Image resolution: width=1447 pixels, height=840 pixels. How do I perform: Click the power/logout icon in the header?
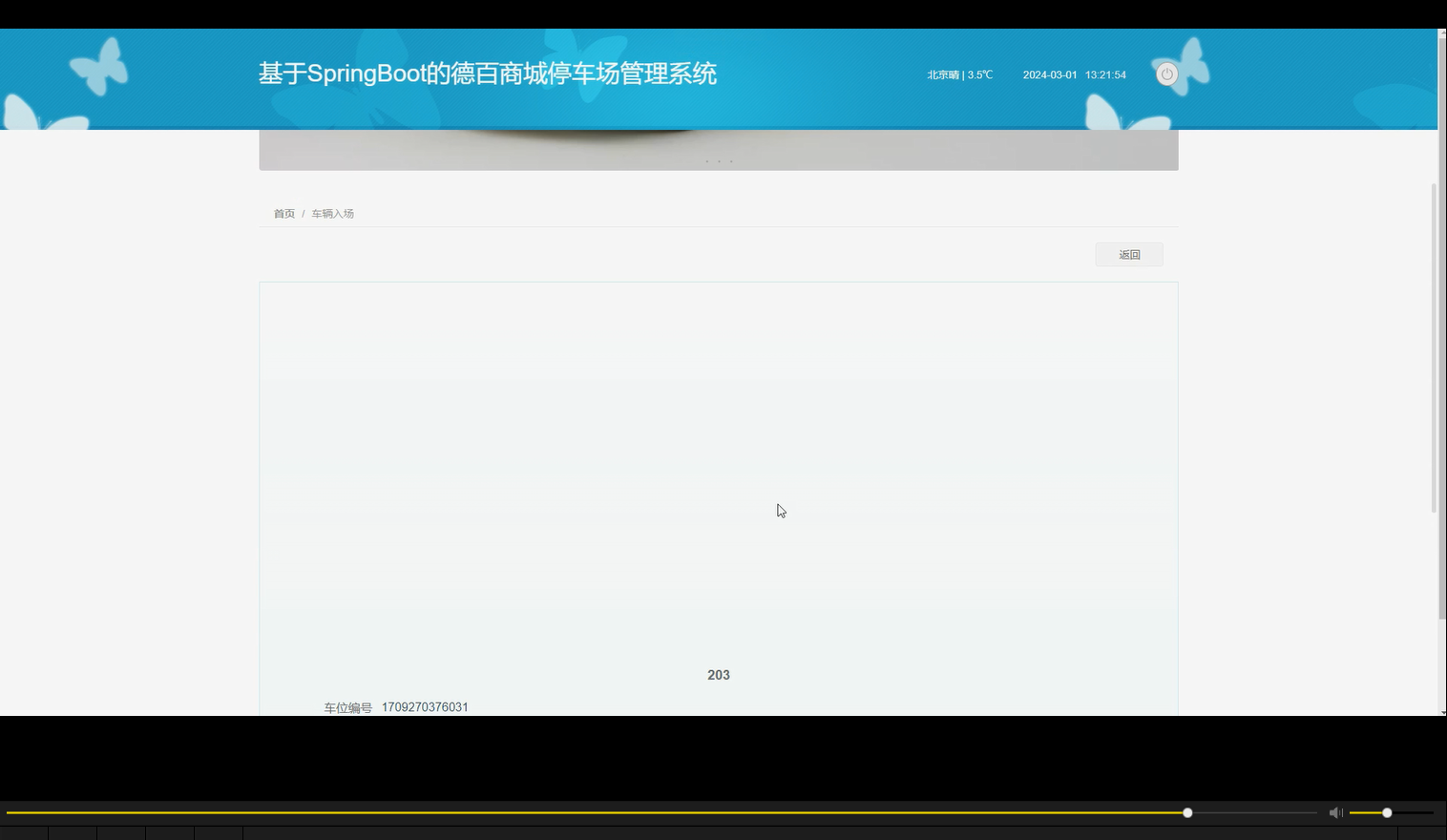(x=1166, y=73)
